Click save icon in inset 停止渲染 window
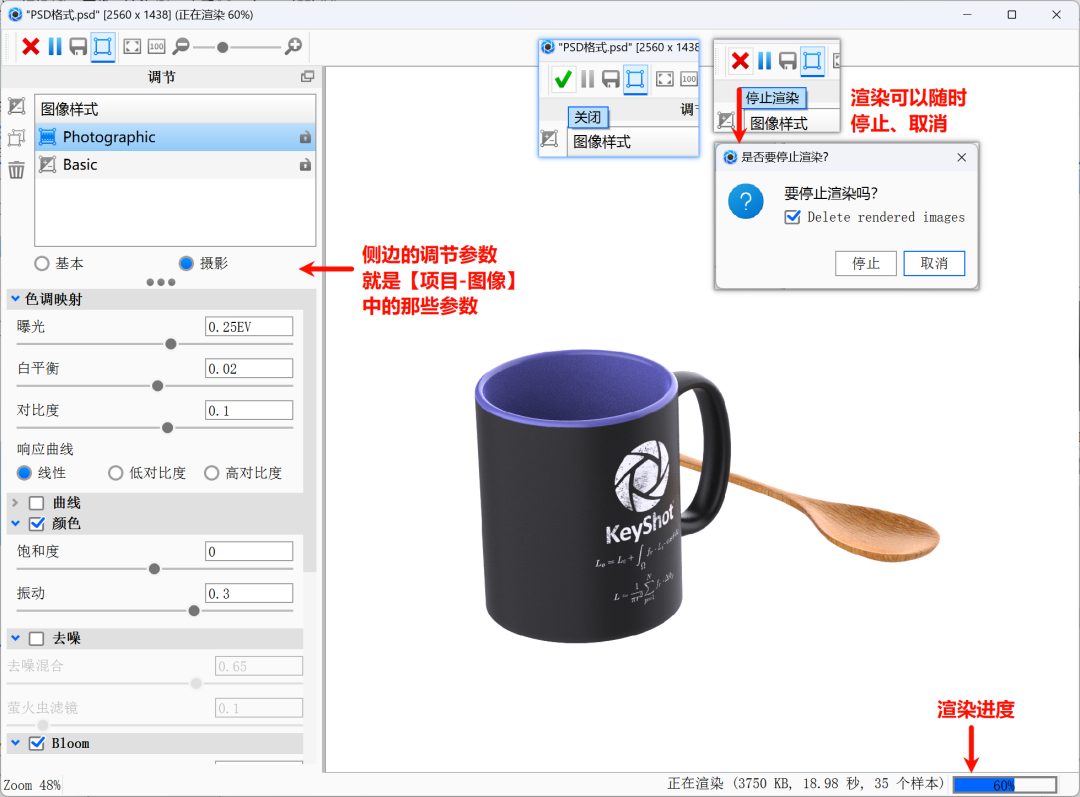1080x797 pixels. pyautogui.click(x=788, y=61)
